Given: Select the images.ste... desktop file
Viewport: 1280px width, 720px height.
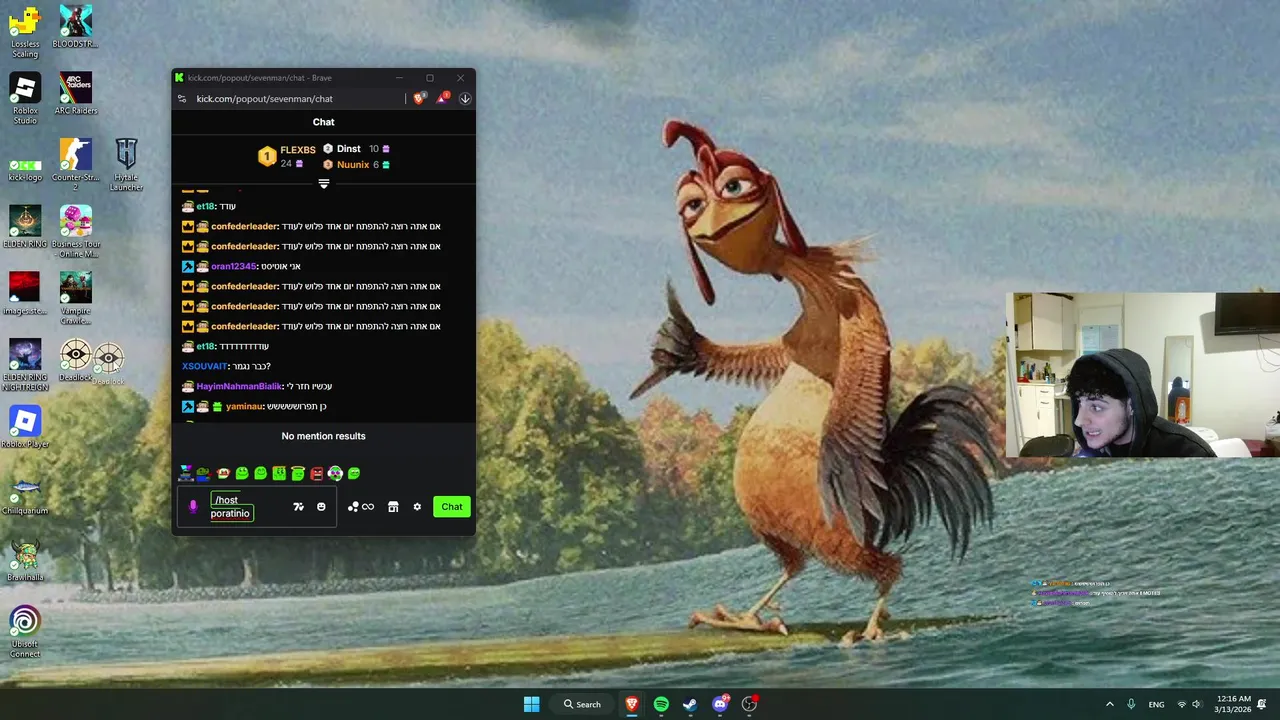Looking at the screenshot, I should pos(25,294).
